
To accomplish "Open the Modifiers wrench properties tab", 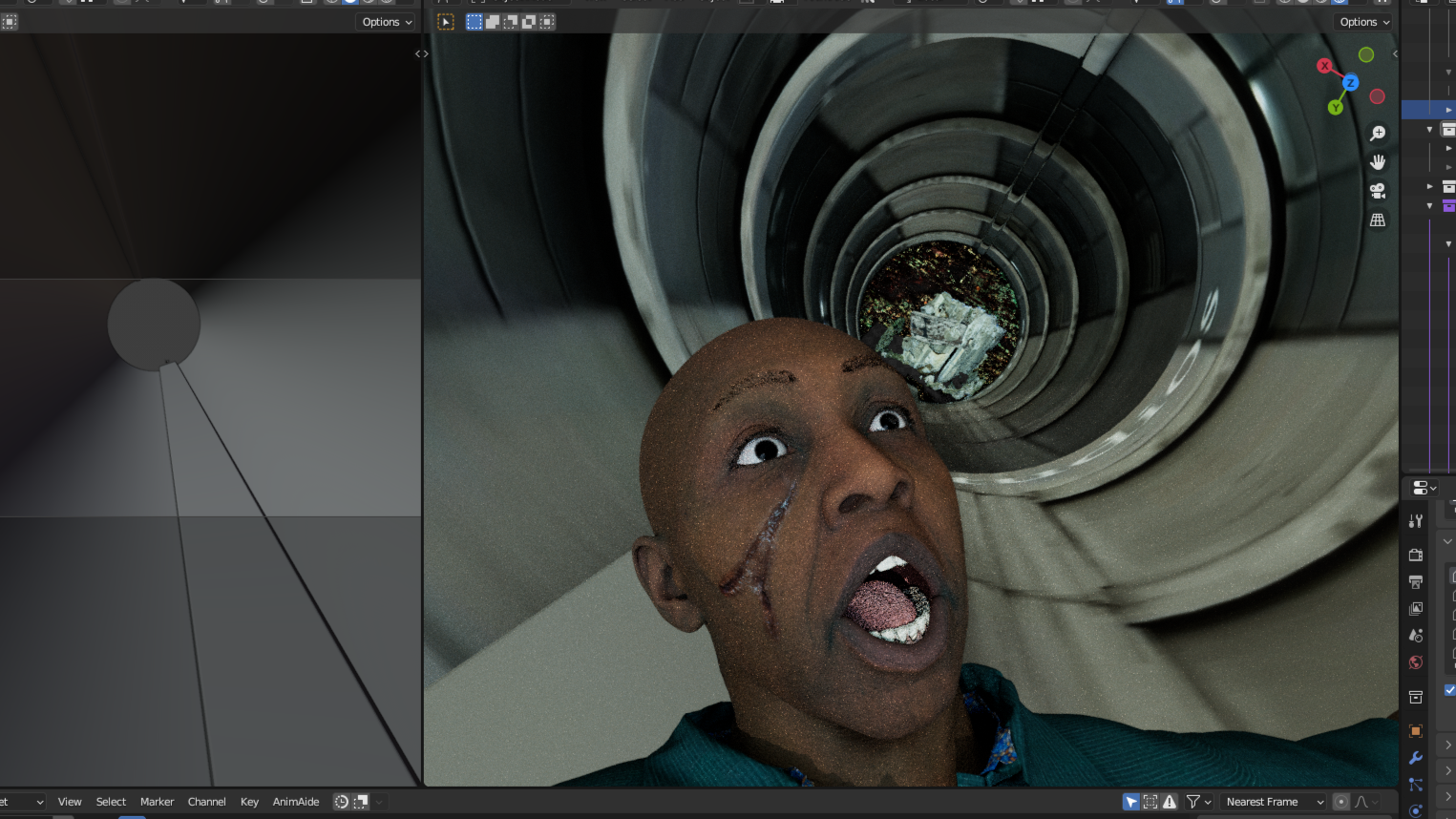I will [1416, 758].
